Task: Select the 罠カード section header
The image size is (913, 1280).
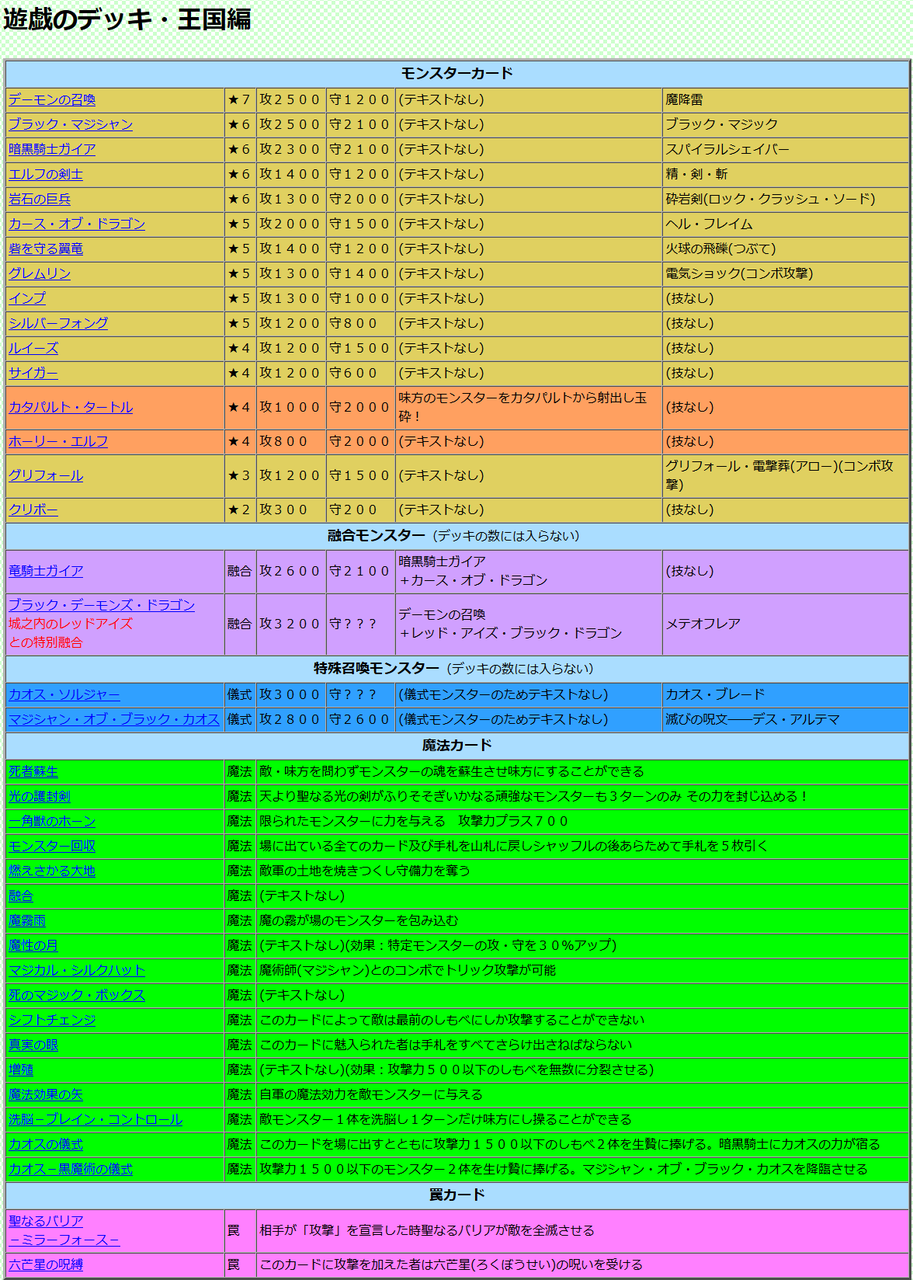Action: click(x=457, y=1196)
